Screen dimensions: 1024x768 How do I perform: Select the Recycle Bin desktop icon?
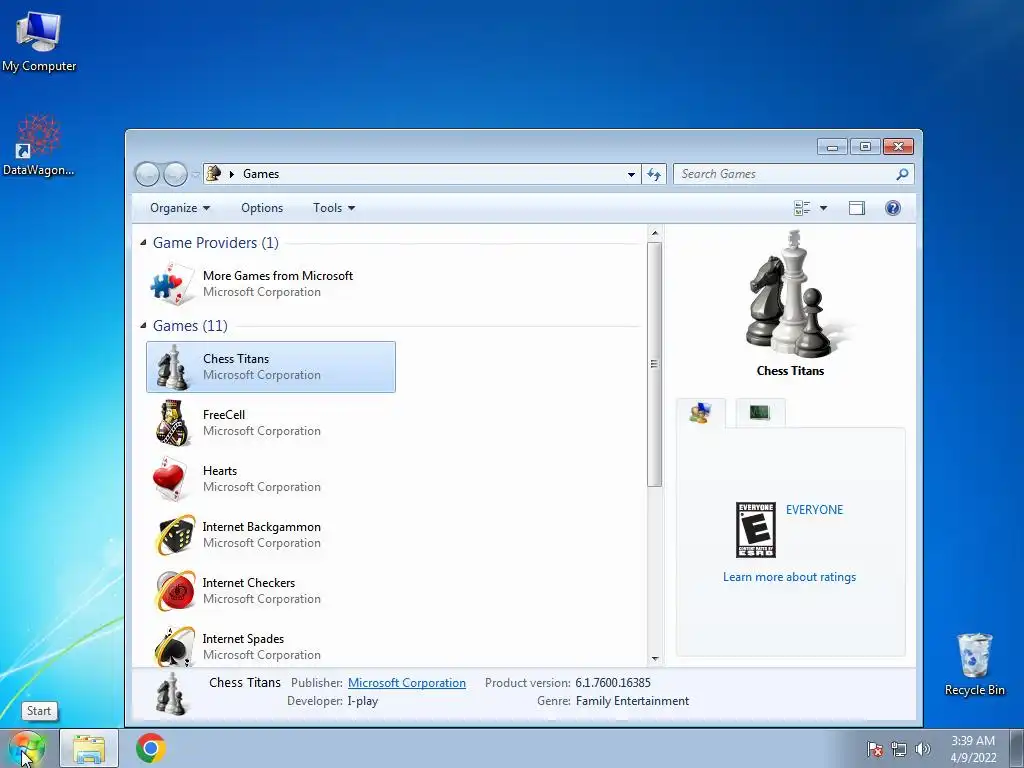coord(974,664)
